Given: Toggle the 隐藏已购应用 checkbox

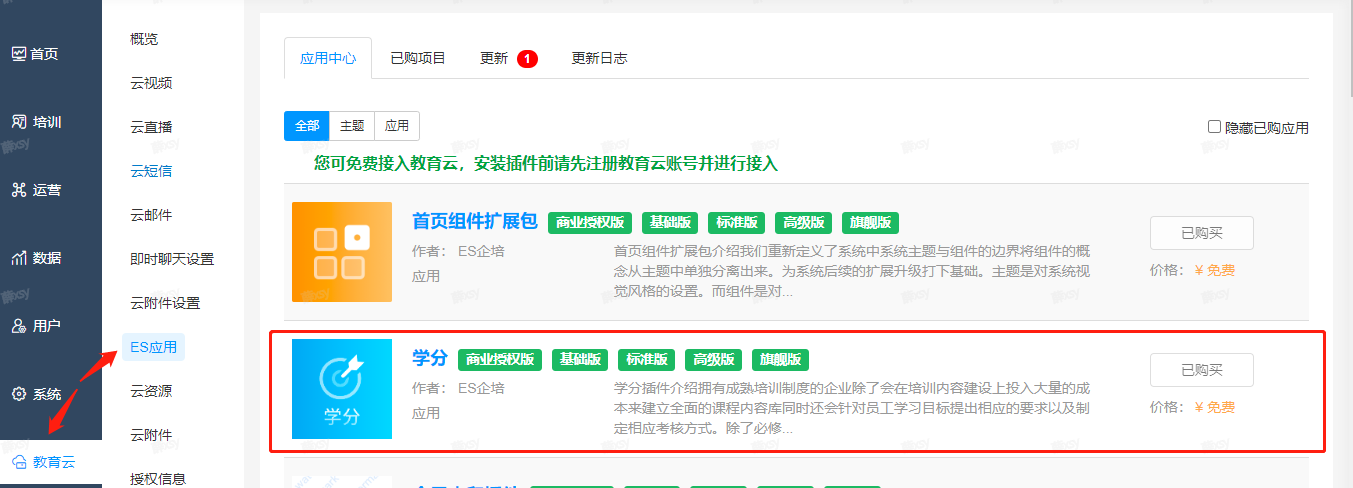Looking at the screenshot, I should pos(1215,127).
